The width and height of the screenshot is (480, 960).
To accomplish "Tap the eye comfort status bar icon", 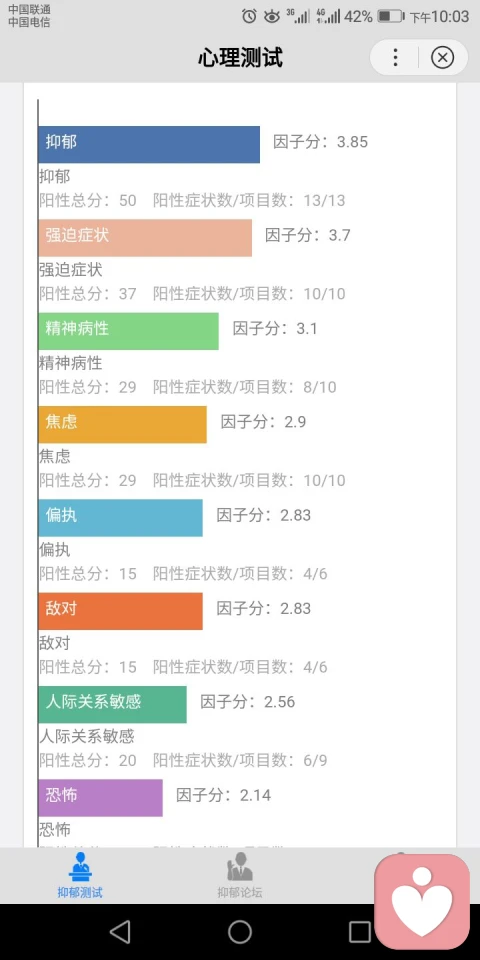I will point(272,17).
